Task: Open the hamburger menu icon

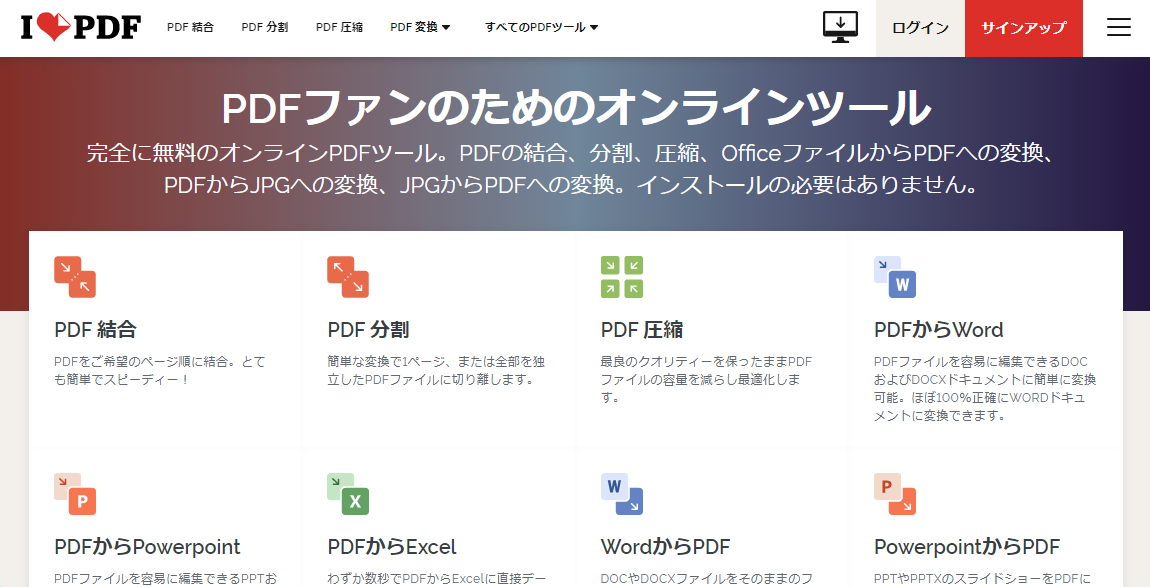Action: point(1118,27)
